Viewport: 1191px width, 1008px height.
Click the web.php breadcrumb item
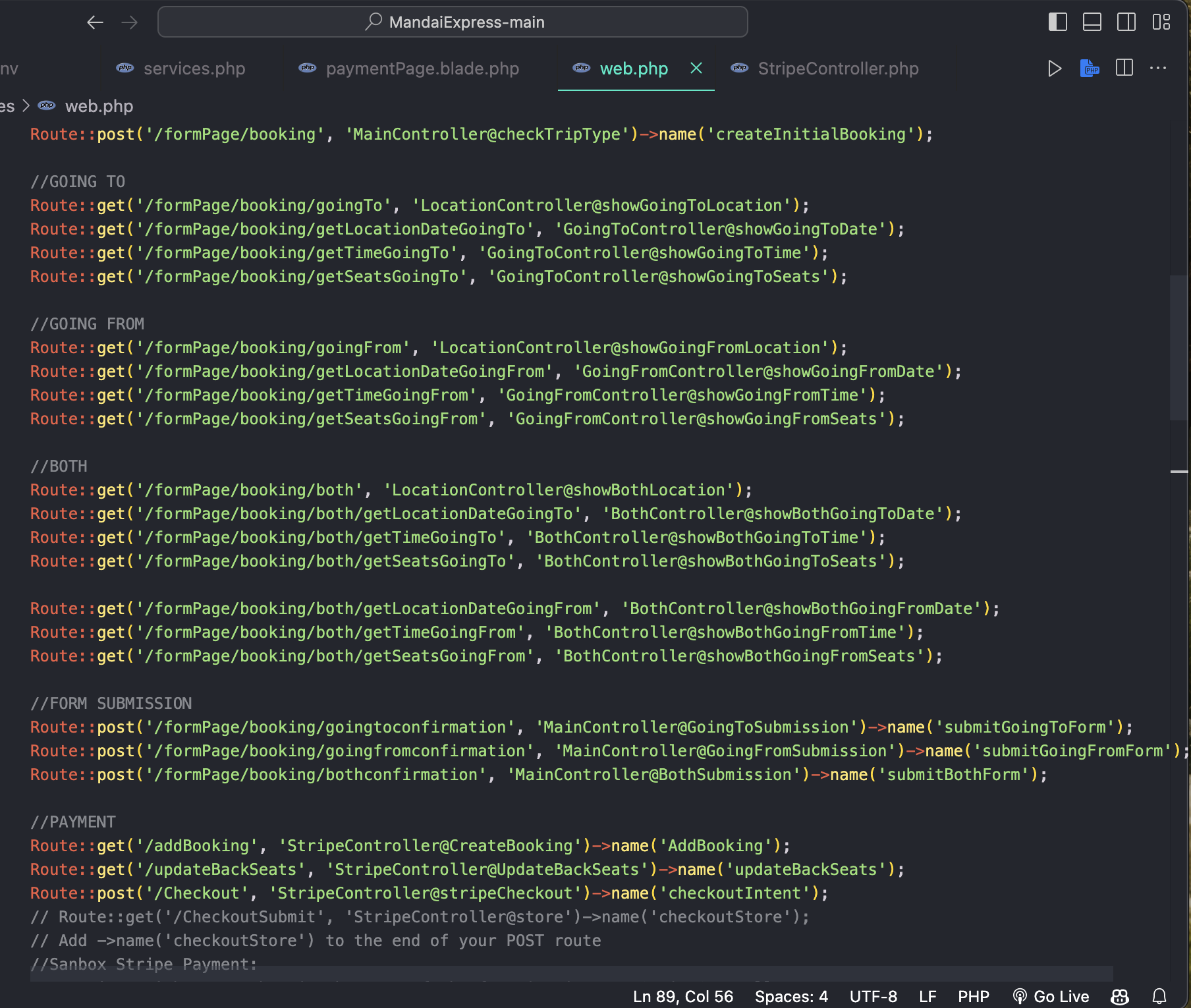pos(99,106)
